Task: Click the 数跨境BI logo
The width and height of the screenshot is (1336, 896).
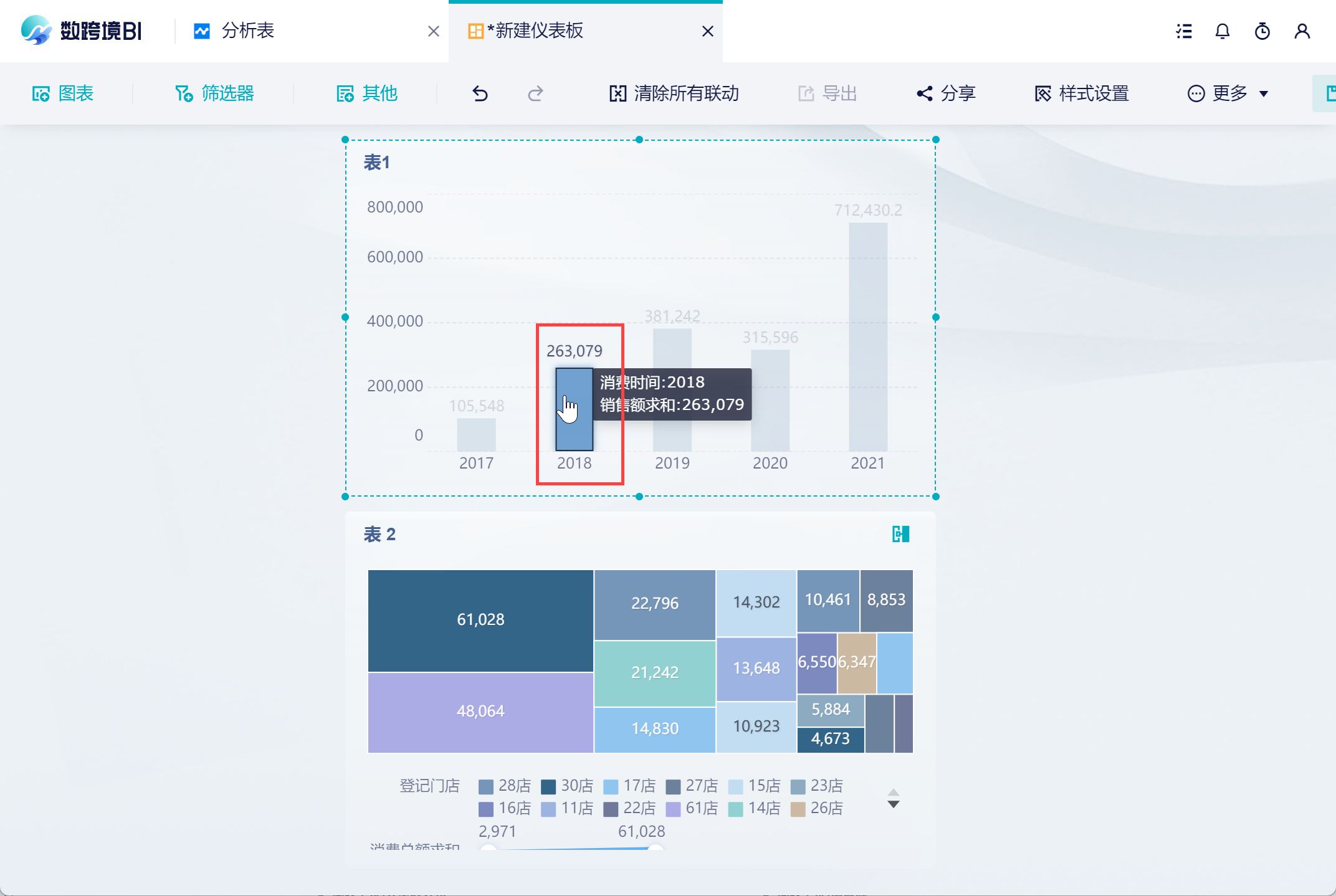Action: (81, 30)
